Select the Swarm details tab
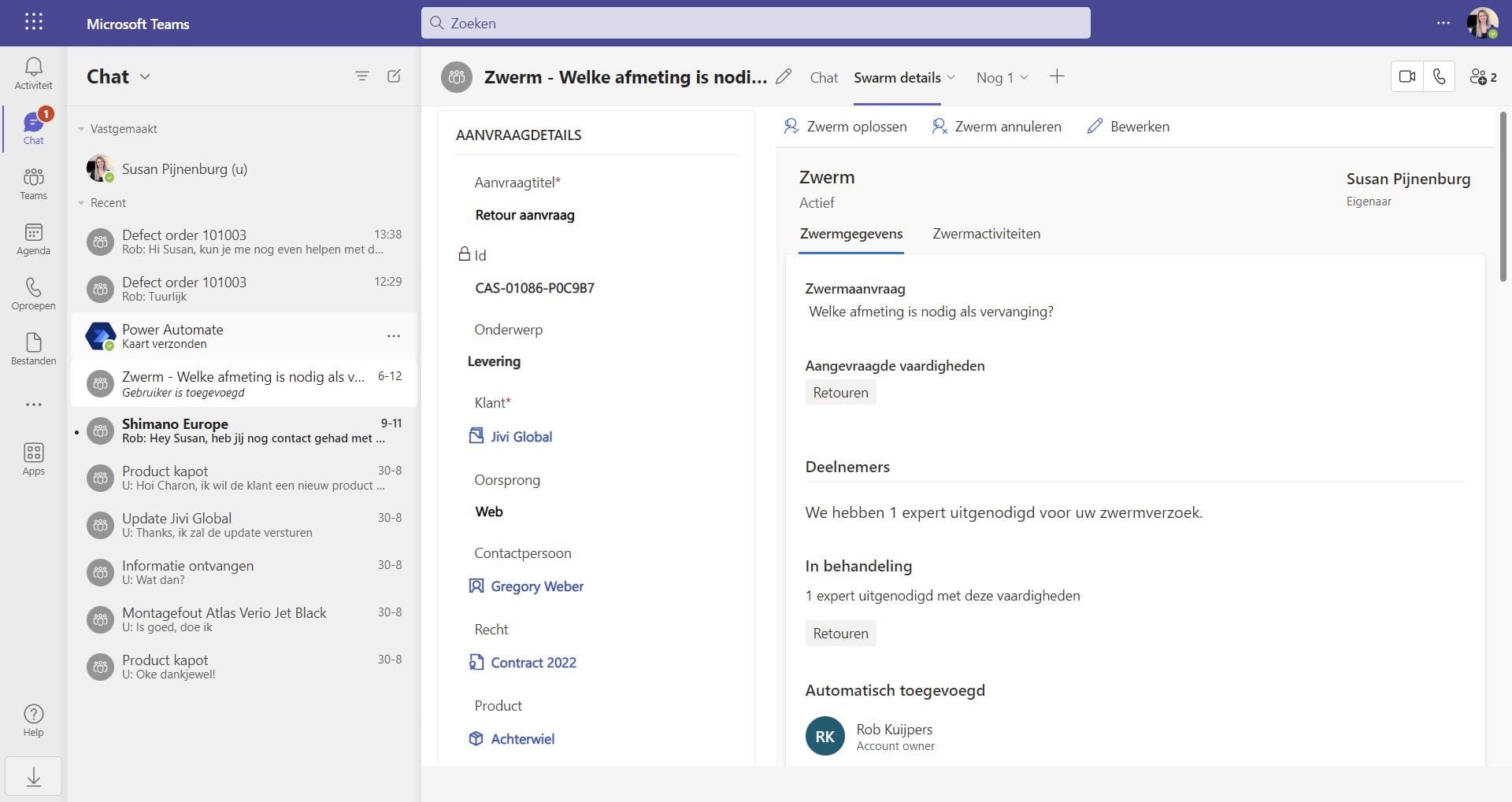1512x802 pixels. tap(897, 77)
